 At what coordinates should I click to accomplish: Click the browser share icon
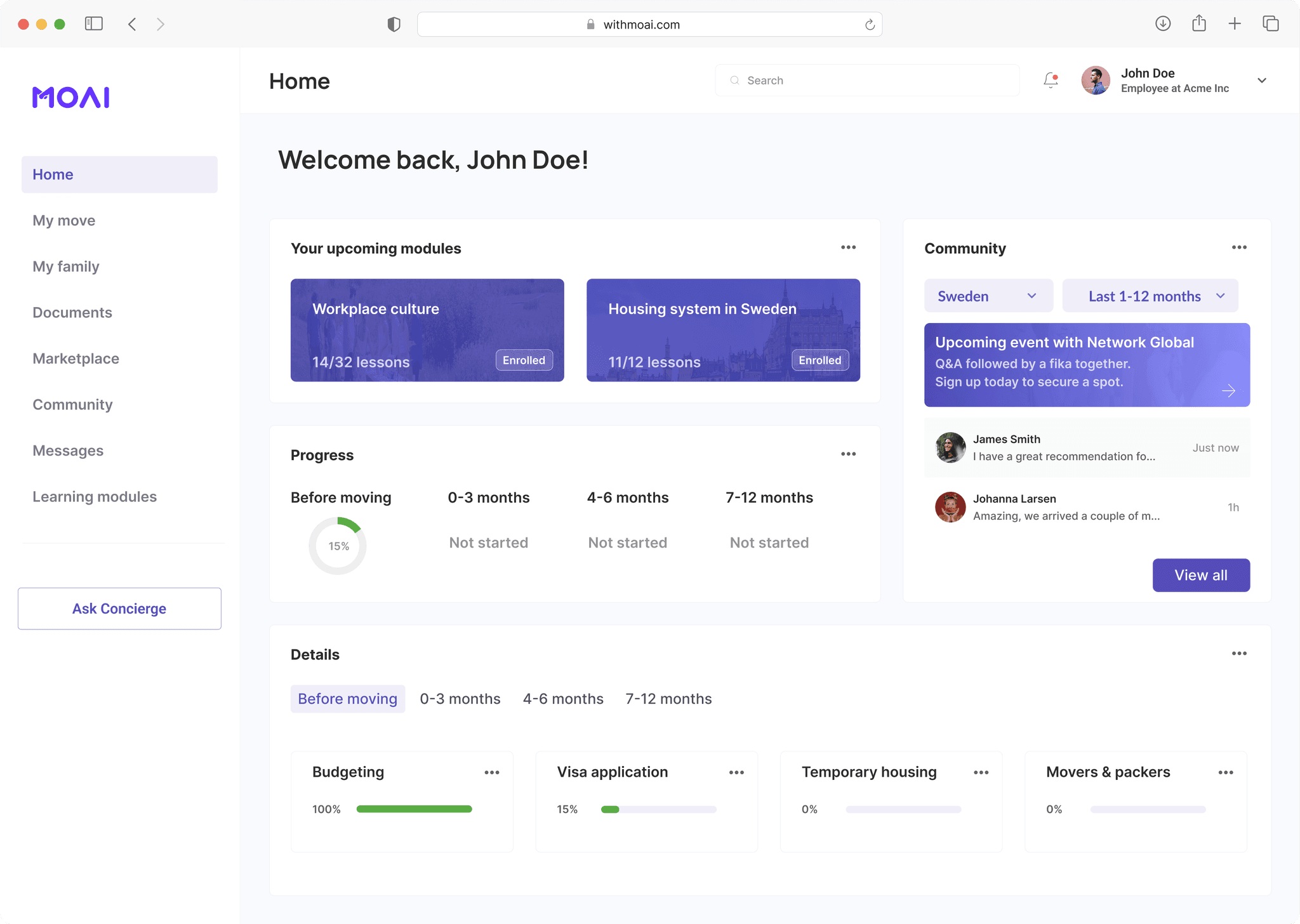point(1198,24)
